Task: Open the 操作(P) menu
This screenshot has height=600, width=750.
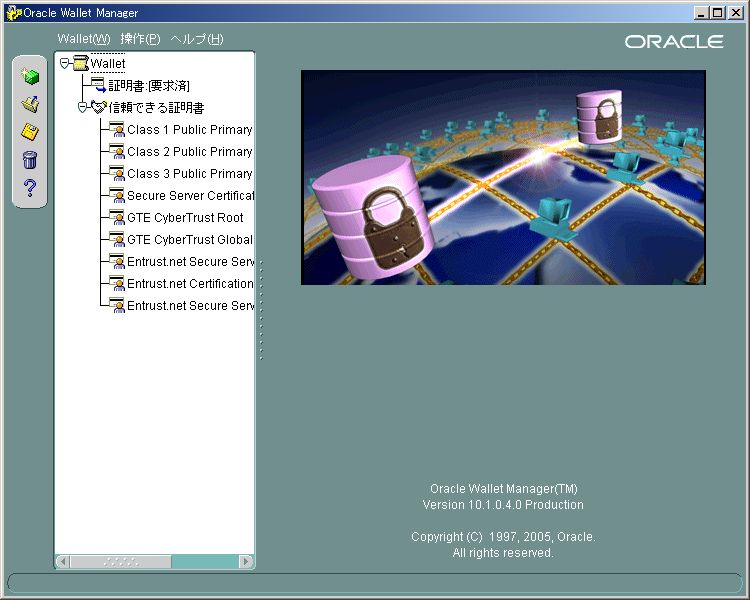Action: pos(140,39)
